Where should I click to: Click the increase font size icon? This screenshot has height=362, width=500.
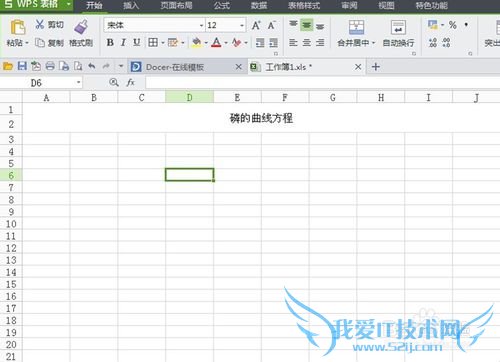click(256, 25)
